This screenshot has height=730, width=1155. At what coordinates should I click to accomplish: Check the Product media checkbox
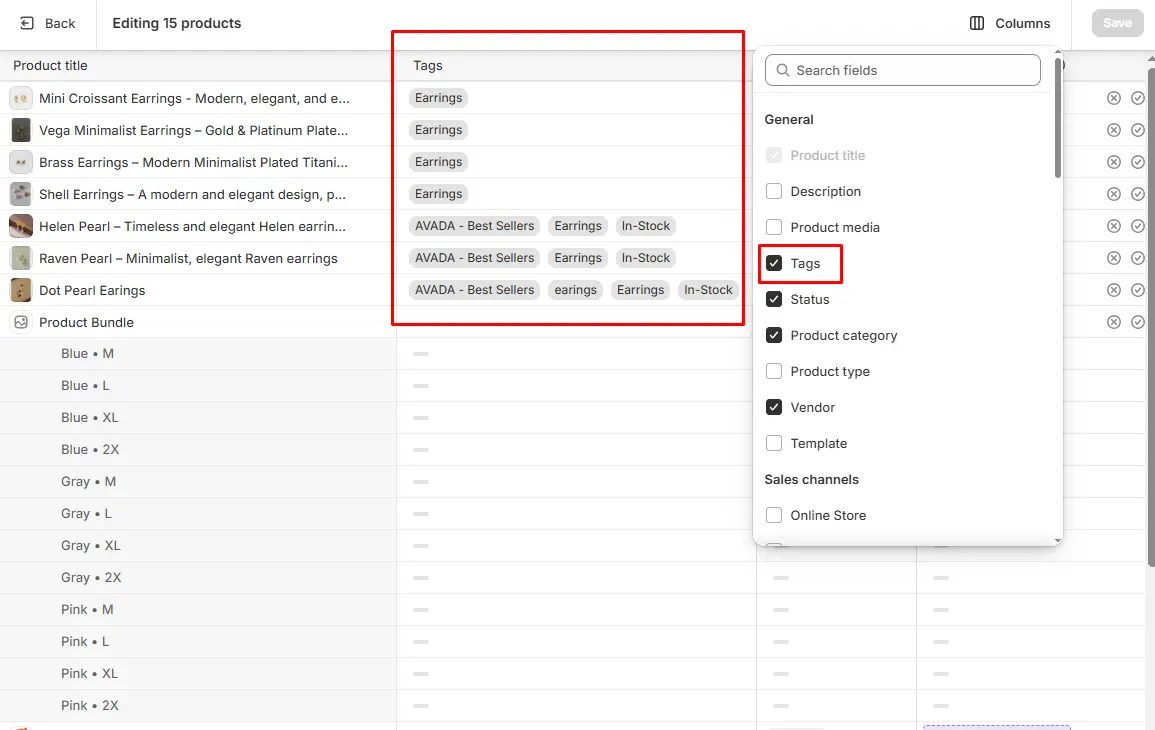point(774,227)
